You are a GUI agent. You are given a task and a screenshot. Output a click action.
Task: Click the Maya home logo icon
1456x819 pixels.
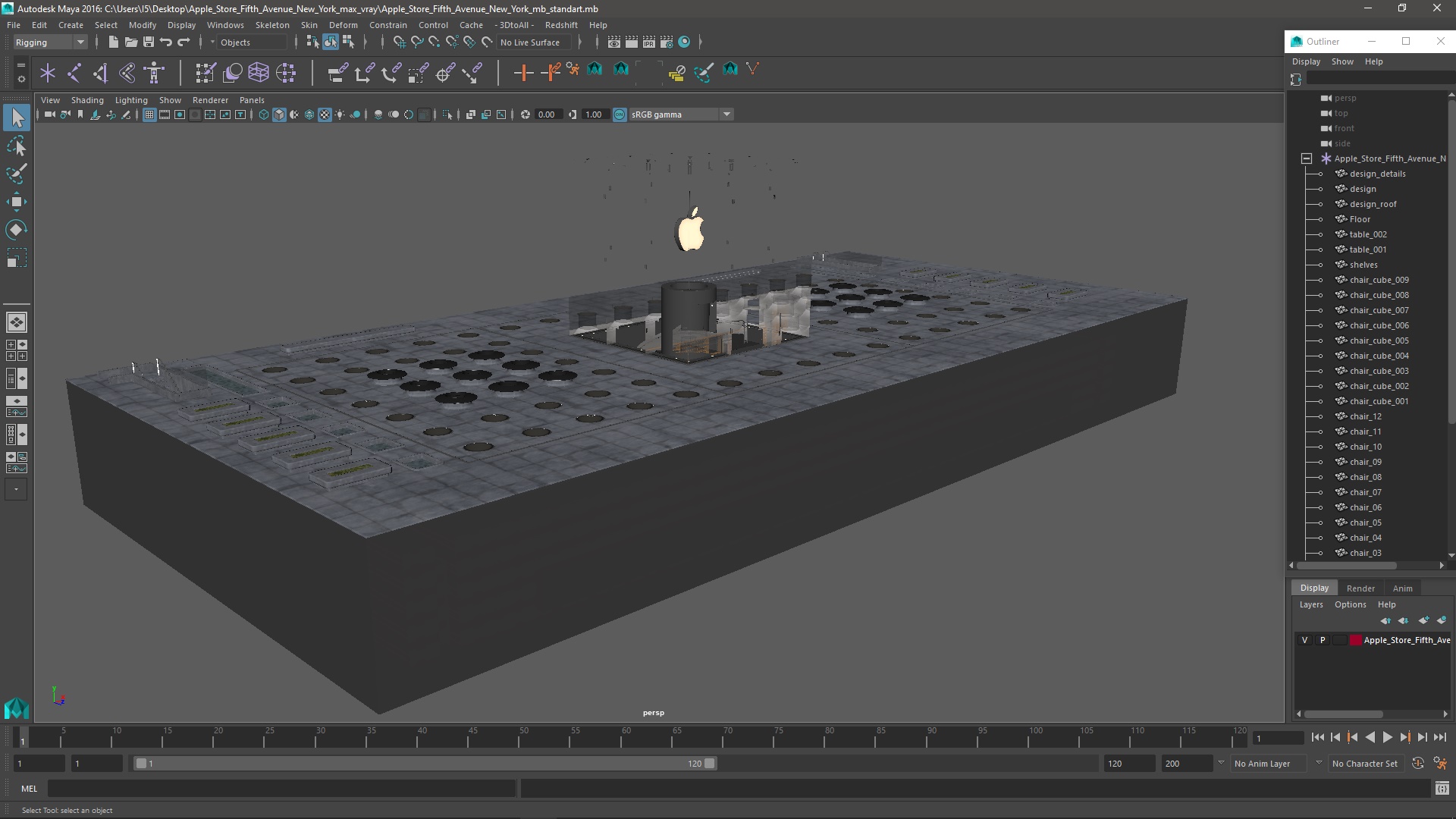pos(16,708)
